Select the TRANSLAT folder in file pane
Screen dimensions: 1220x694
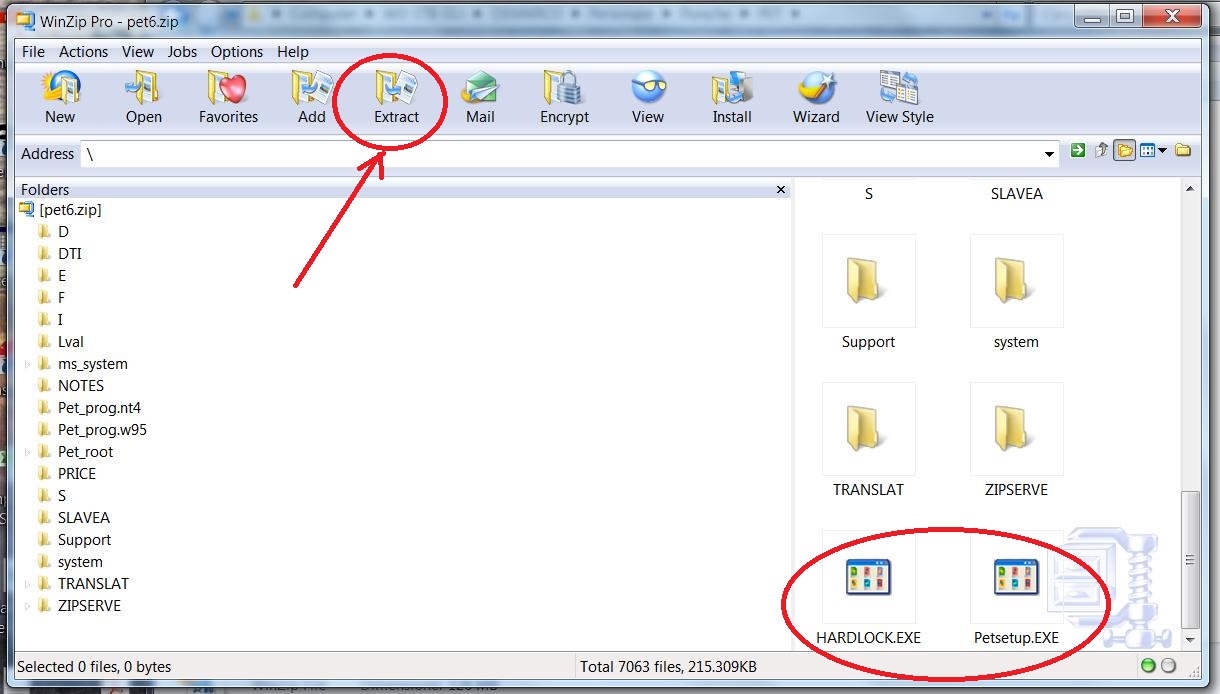(x=868, y=429)
